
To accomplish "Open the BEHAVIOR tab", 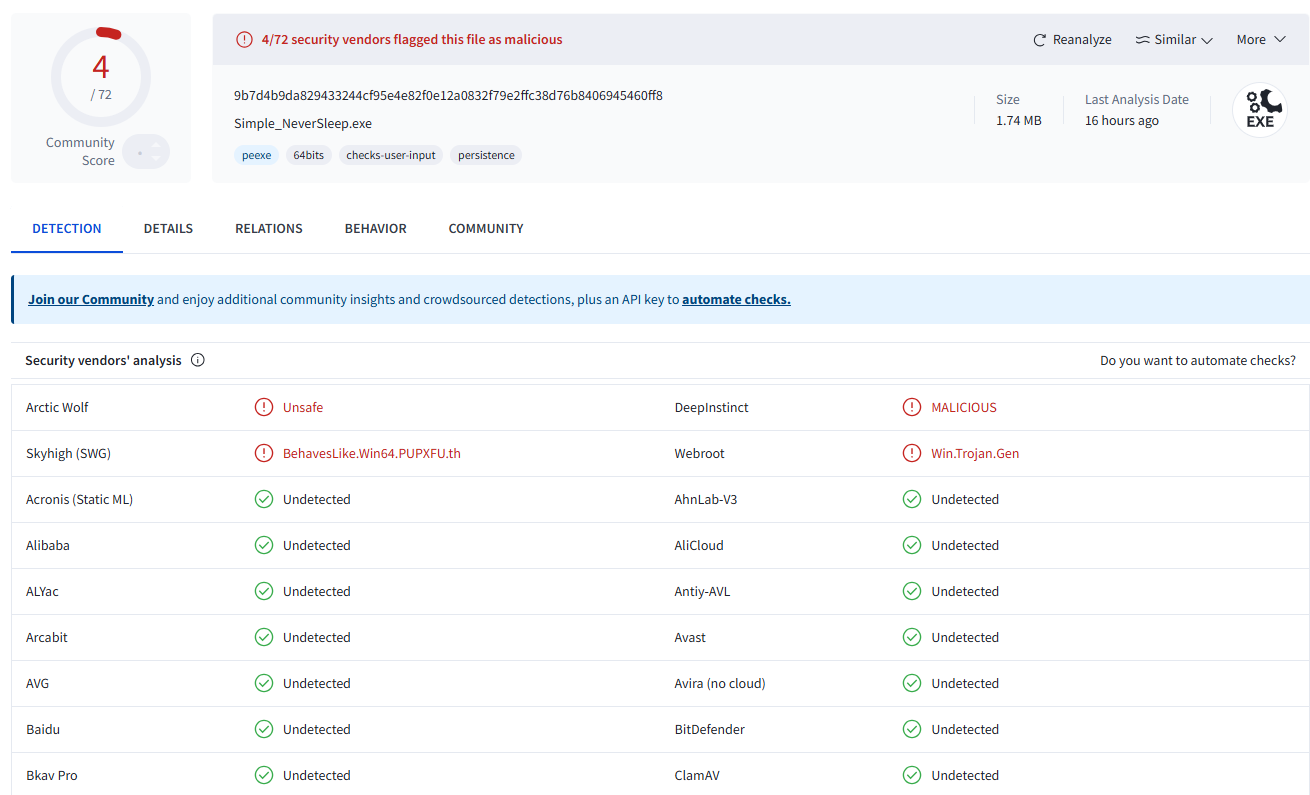I will point(376,229).
